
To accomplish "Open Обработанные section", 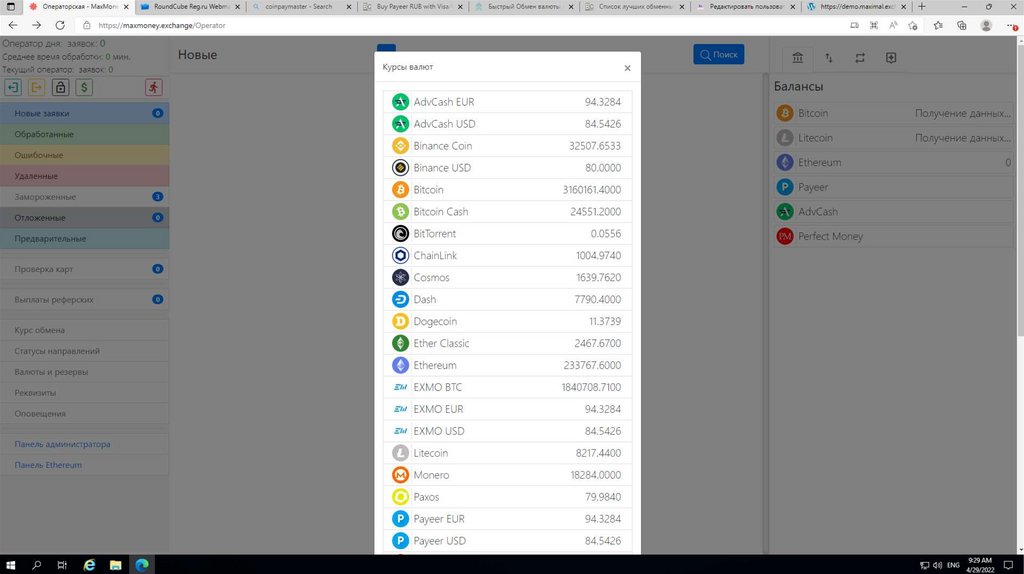I will (84, 134).
